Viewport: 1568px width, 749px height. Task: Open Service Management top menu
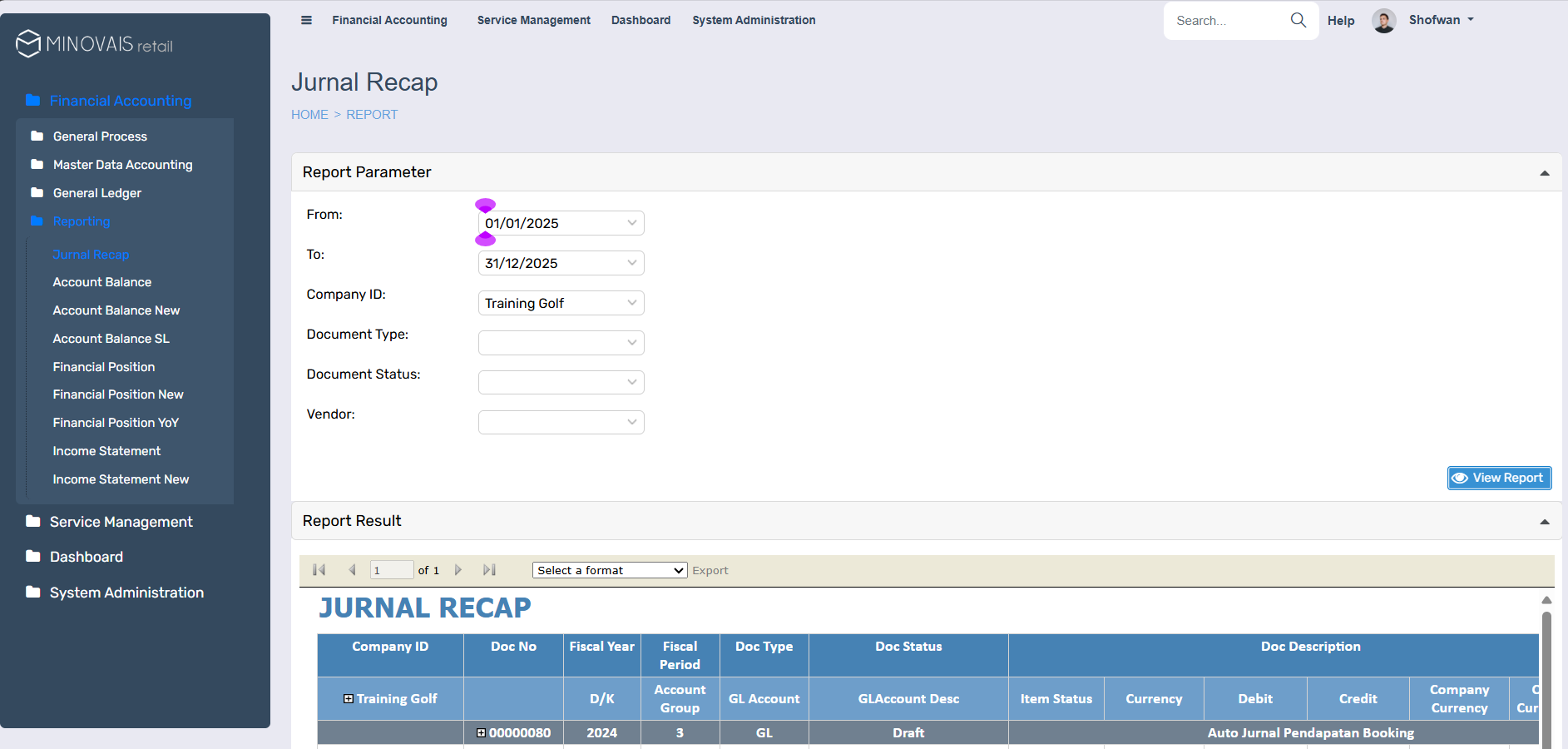pos(533,20)
